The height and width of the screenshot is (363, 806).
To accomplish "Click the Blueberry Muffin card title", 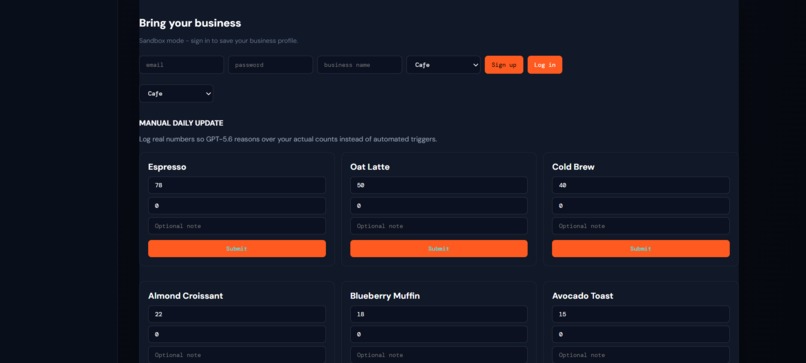I will click(385, 296).
